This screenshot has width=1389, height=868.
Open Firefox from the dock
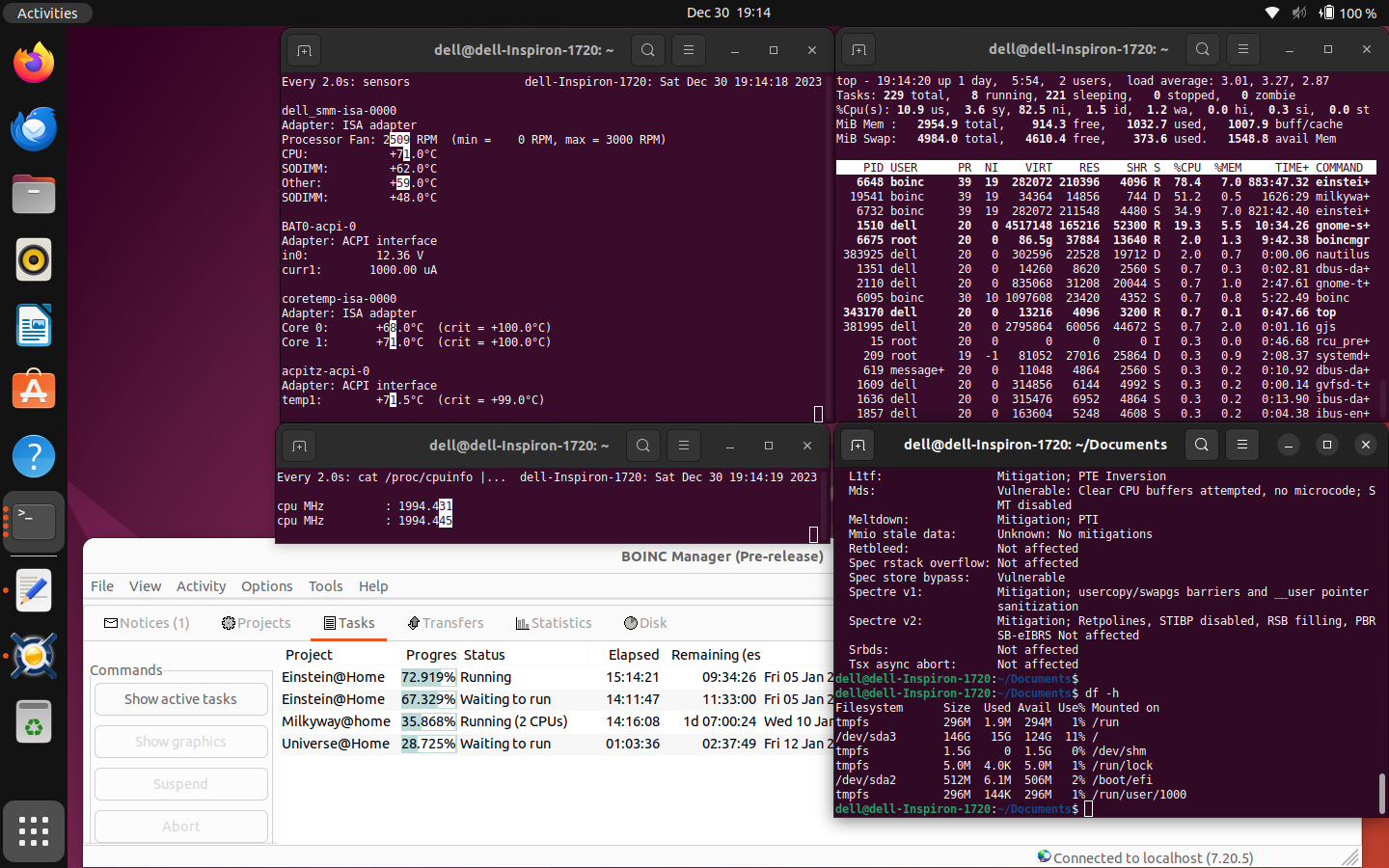(34, 64)
